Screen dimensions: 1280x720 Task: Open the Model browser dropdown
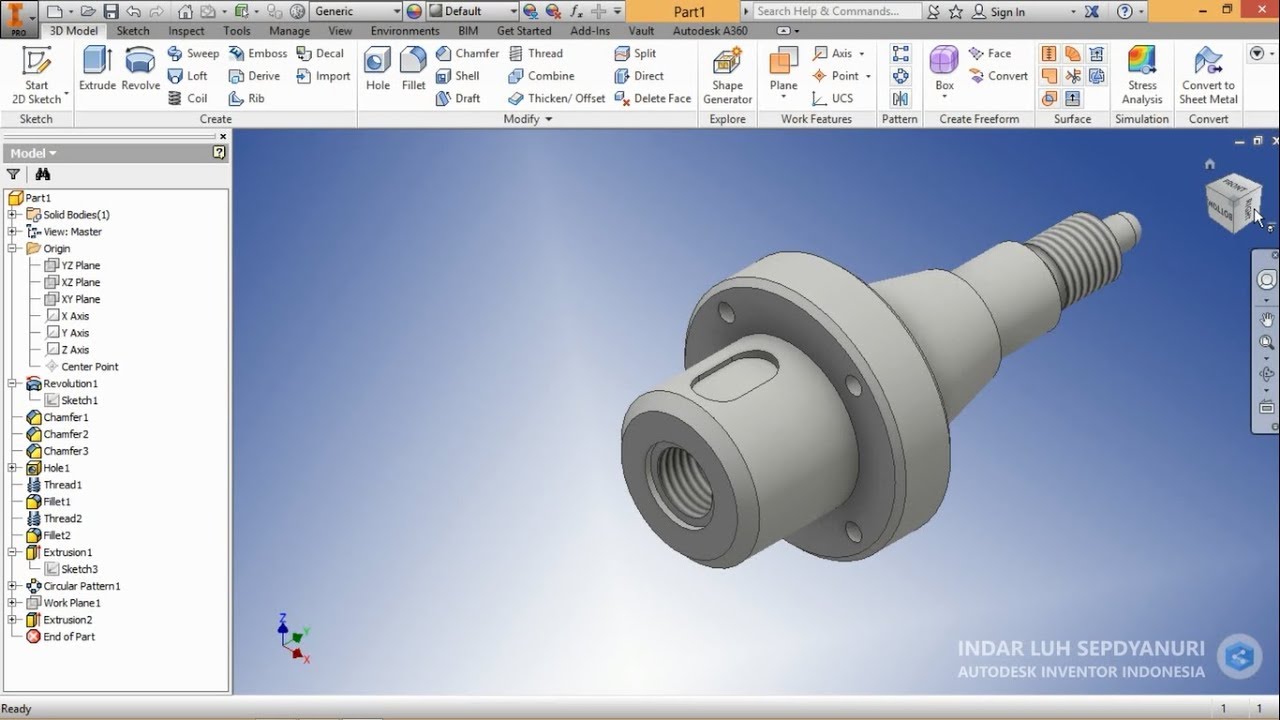[x=33, y=153]
